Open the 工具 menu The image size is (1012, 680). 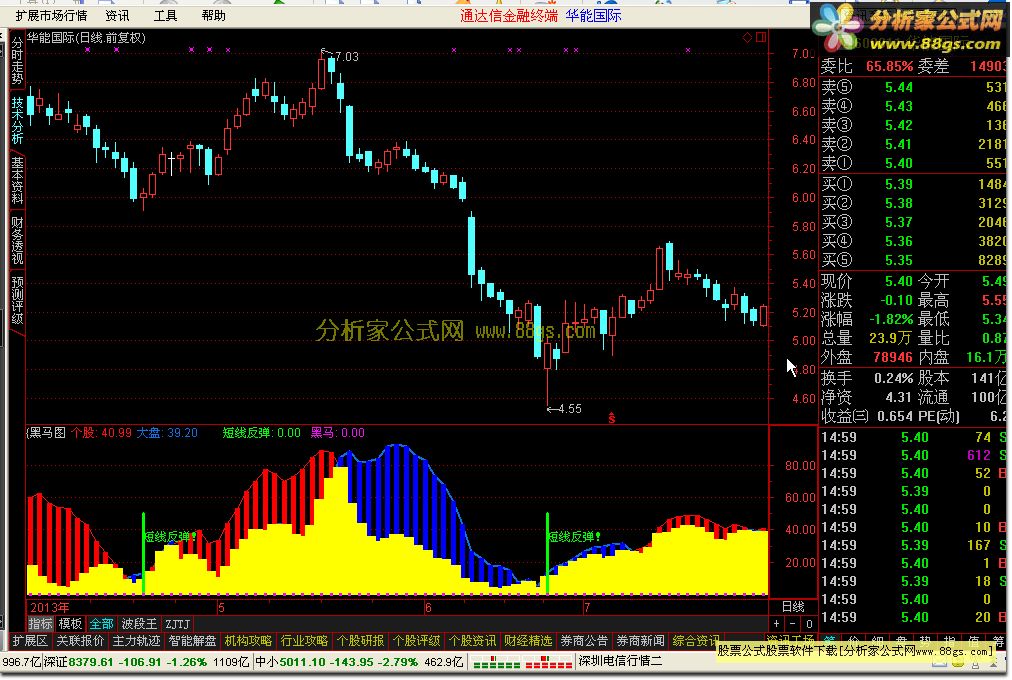(165, 15)
